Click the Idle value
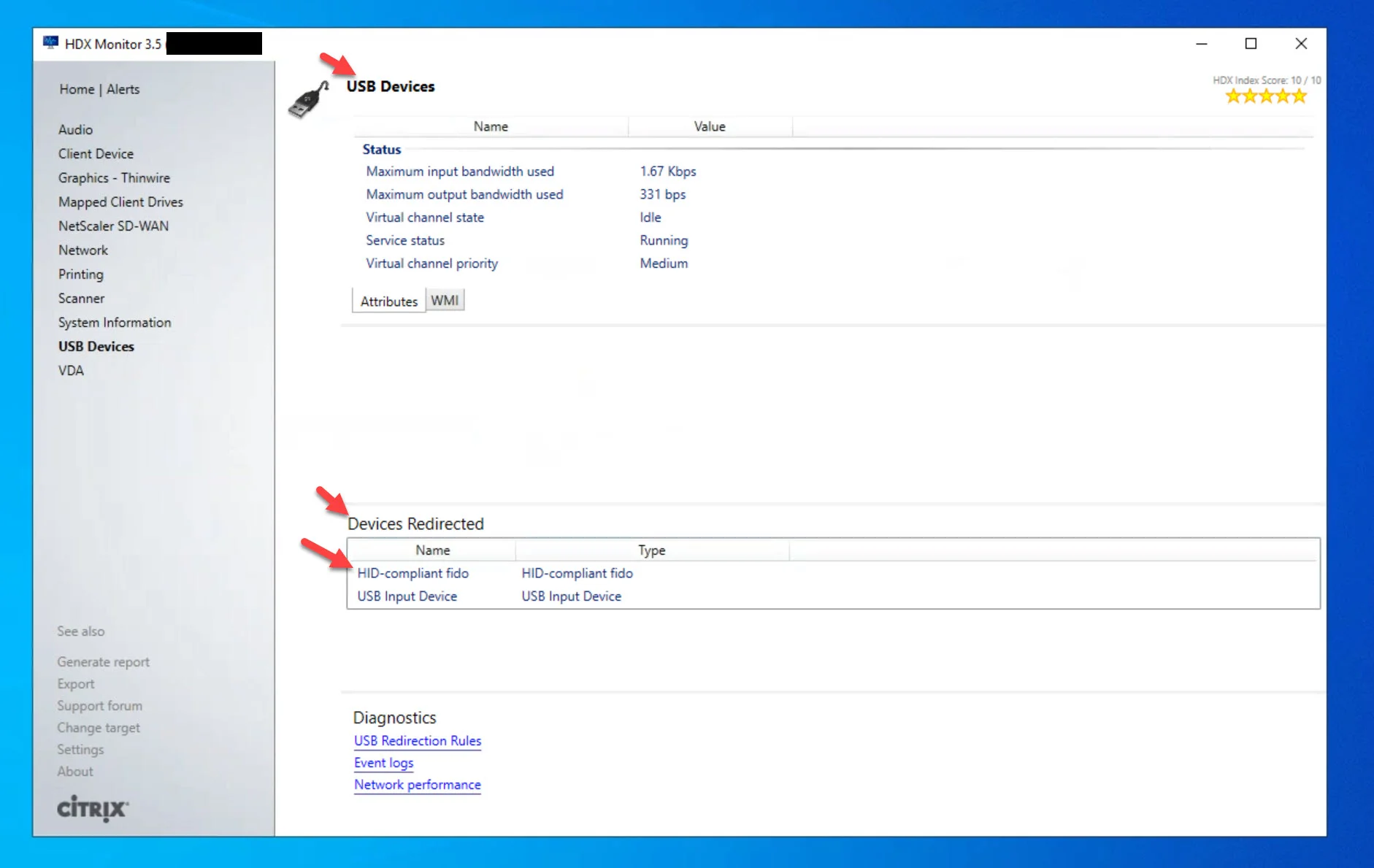1374x868 pixels. 650,217
